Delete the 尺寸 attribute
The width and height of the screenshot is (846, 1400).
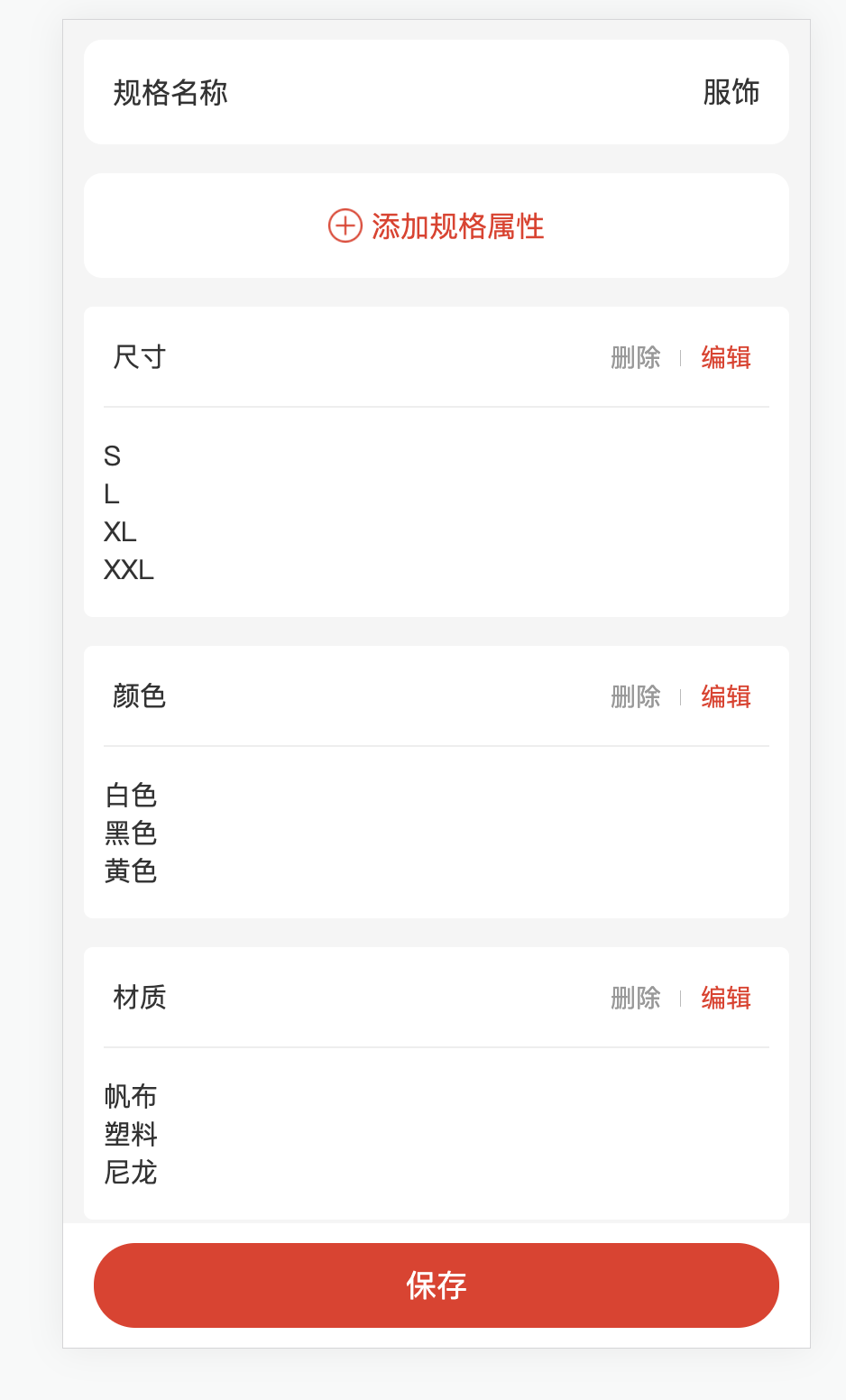pos(635,358)
